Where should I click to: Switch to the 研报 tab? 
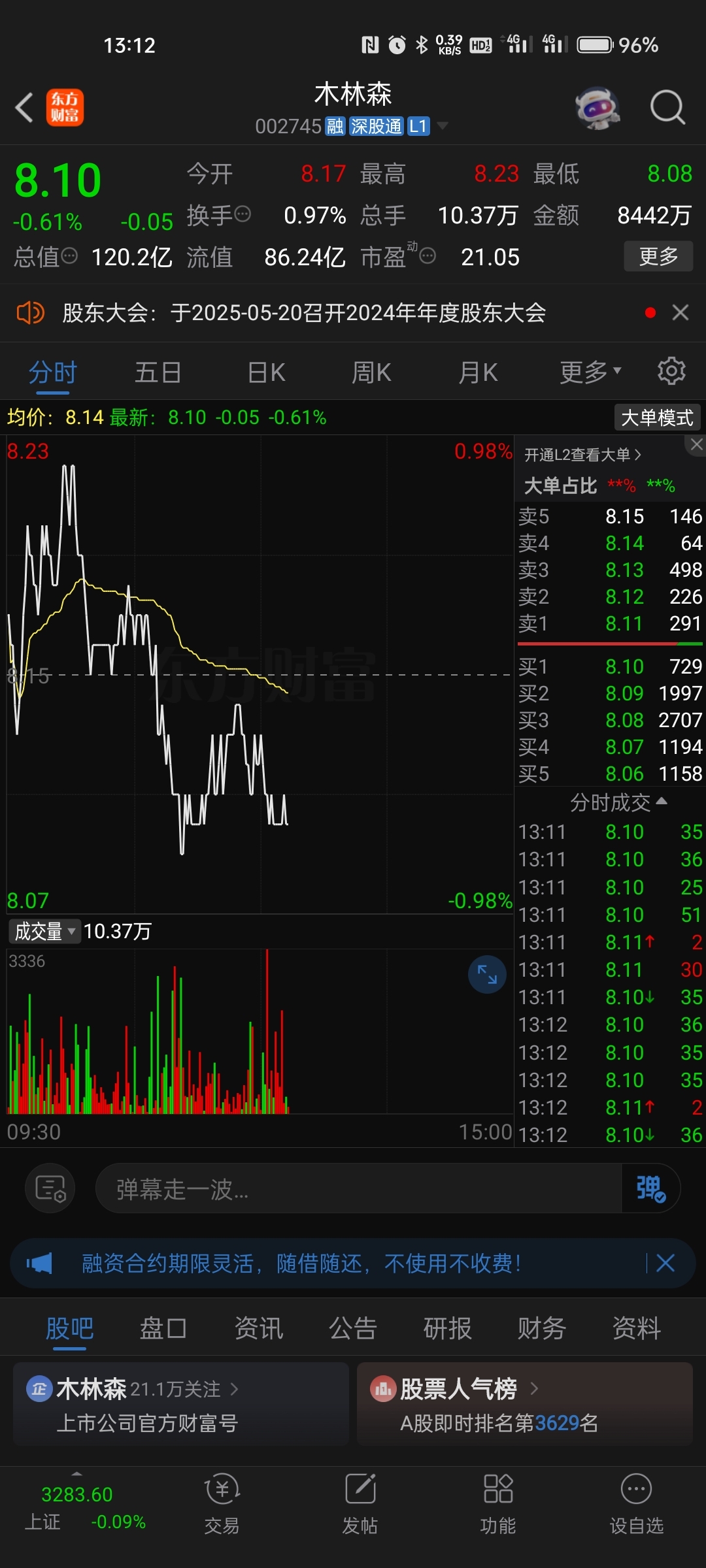[448, 1328]
